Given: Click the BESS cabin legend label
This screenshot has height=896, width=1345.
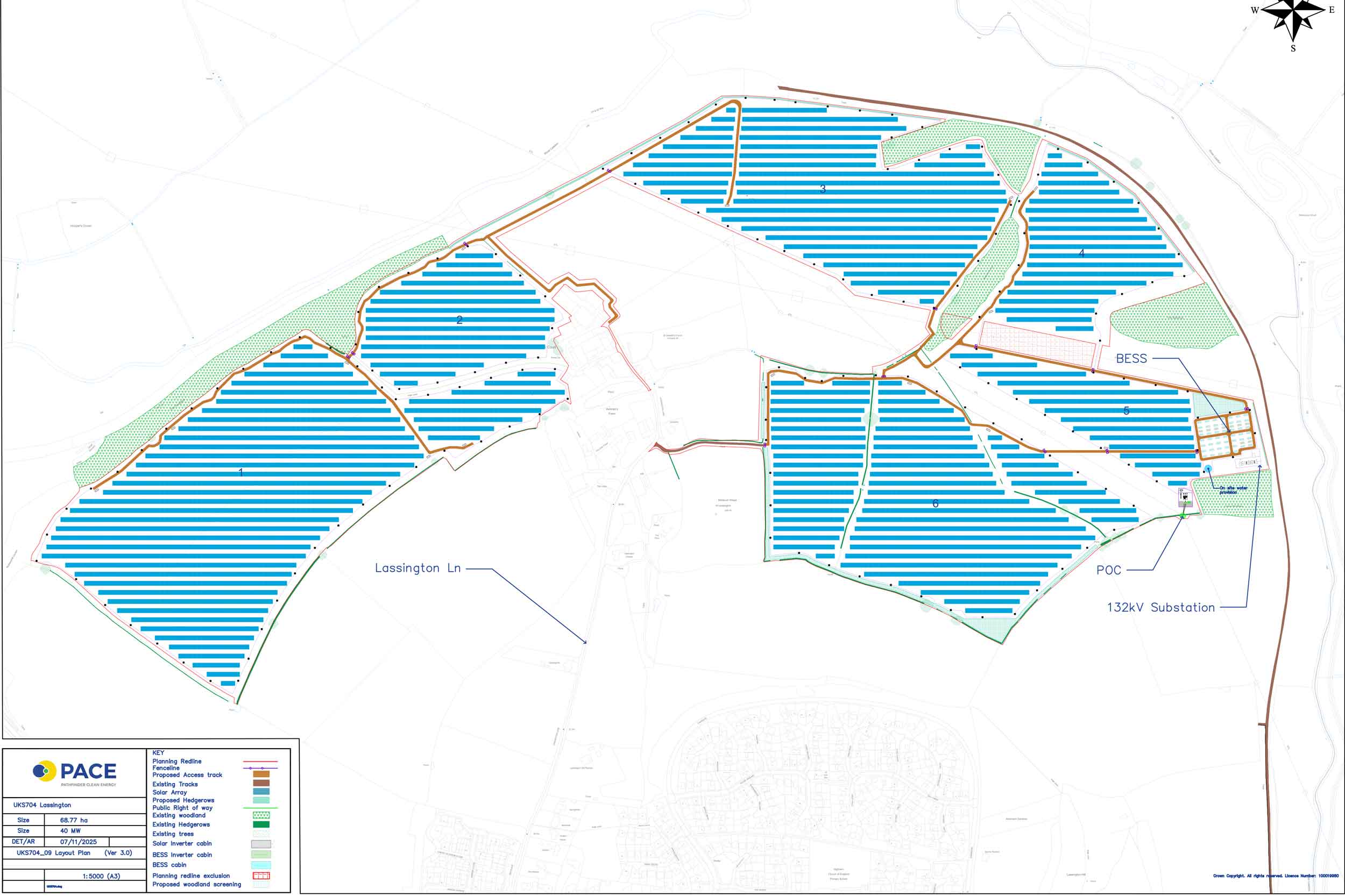Looking at the screenshot, I should pyautogui.click(x=169, y=865).
